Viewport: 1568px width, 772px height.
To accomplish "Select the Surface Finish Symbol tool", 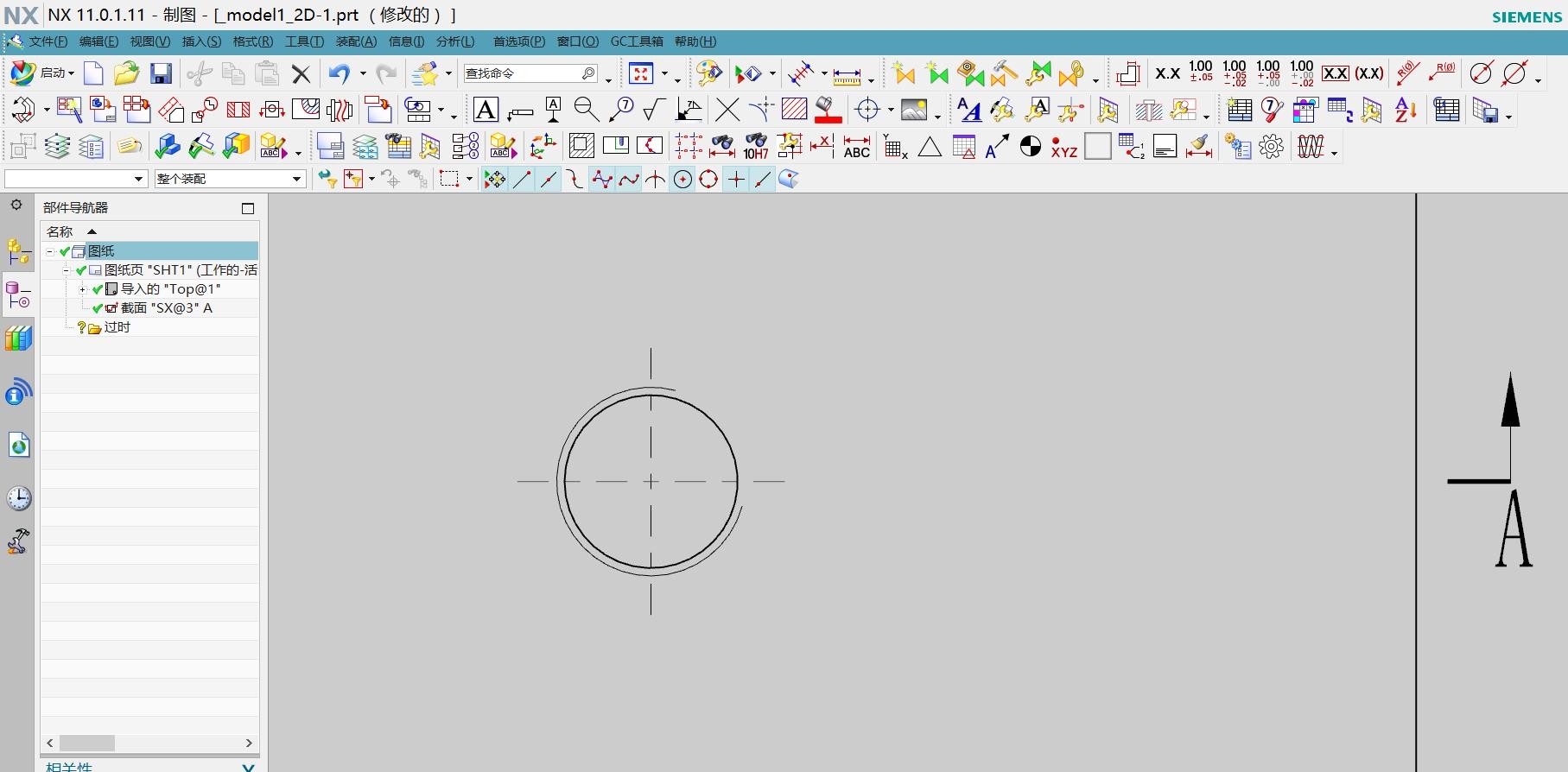I will [x=654, y=111].
